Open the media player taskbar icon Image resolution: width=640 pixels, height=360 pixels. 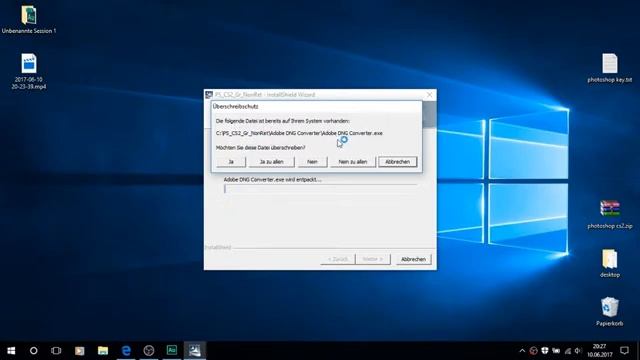pyautogui.click(x=80, y=351)
